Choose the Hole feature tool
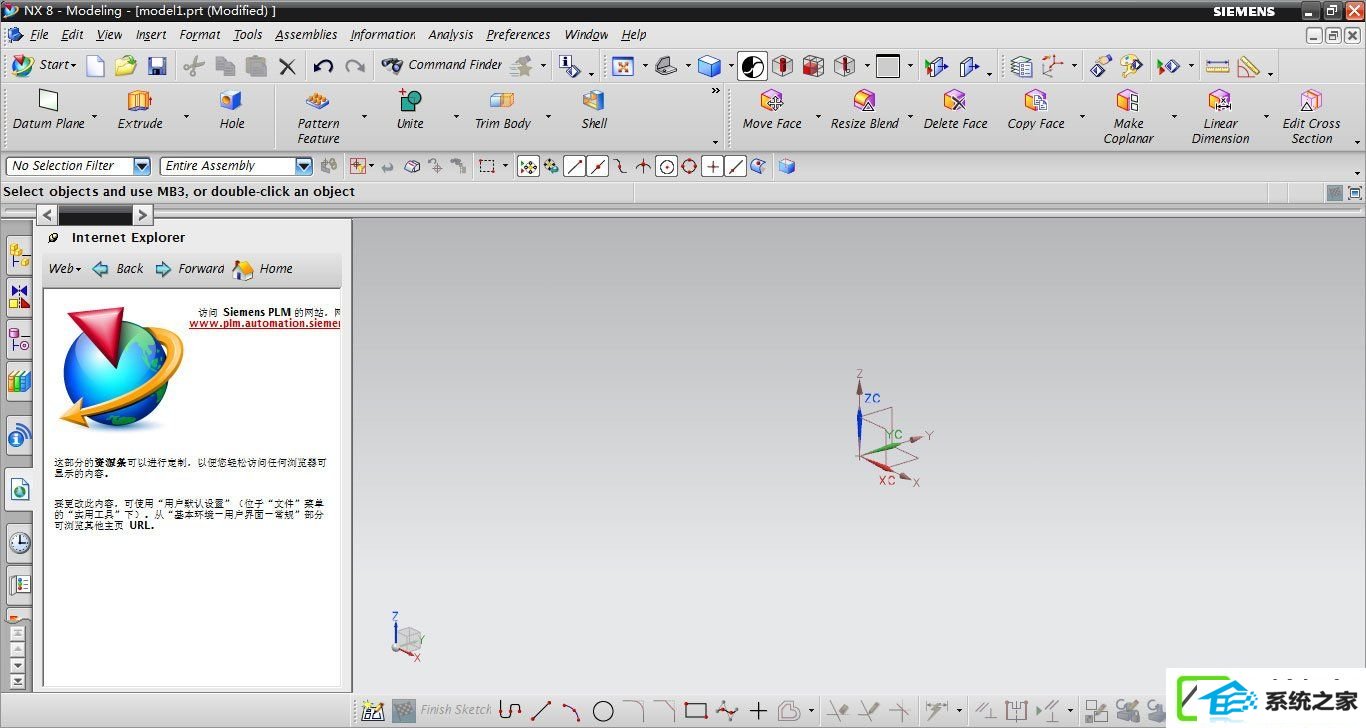This screenshot has width=1366, height=728. click(232, 109)
